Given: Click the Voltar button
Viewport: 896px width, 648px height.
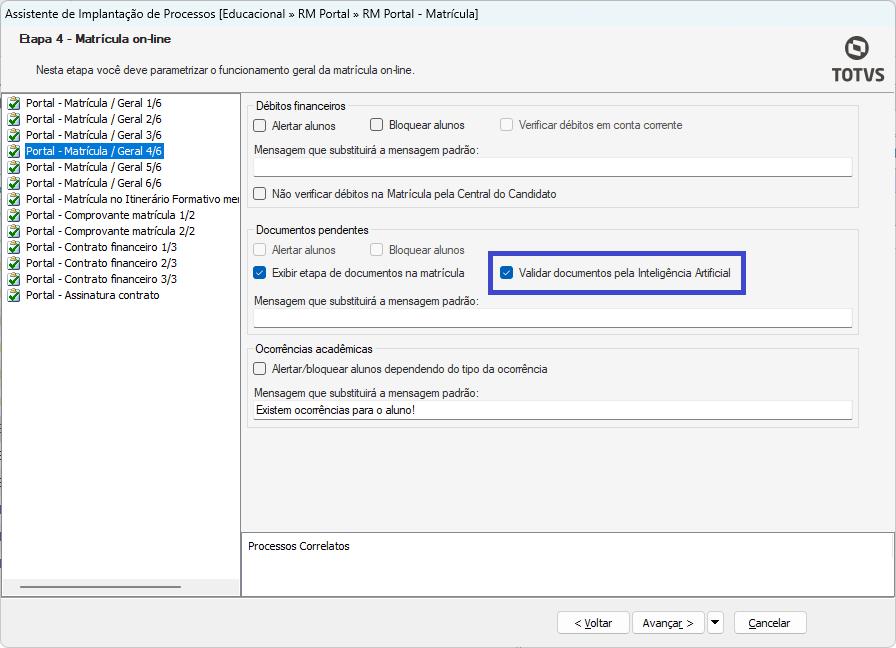Looking at the screenshot, I should 593,622.
